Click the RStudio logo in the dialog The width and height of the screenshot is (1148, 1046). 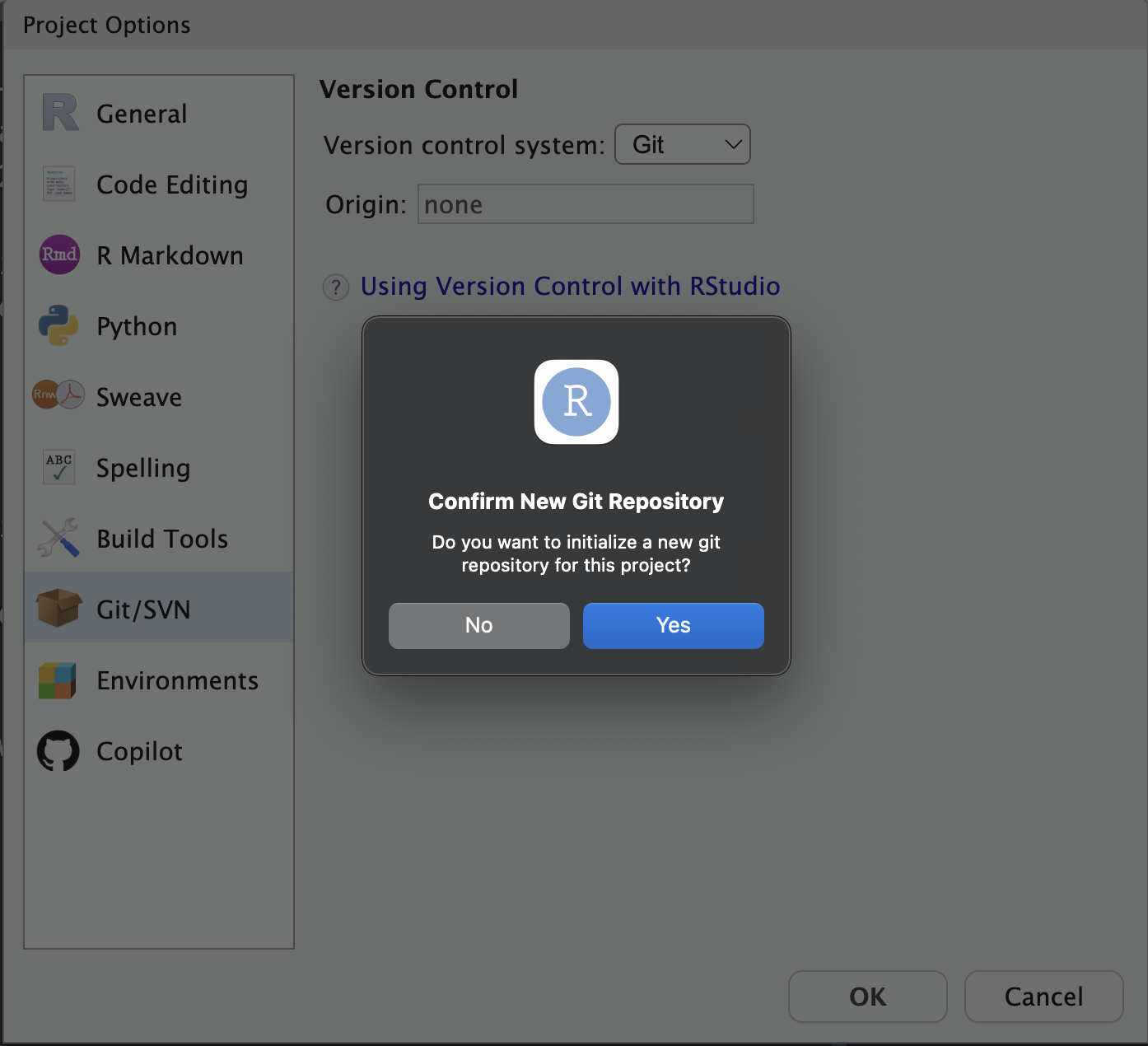tap(576, 402)
